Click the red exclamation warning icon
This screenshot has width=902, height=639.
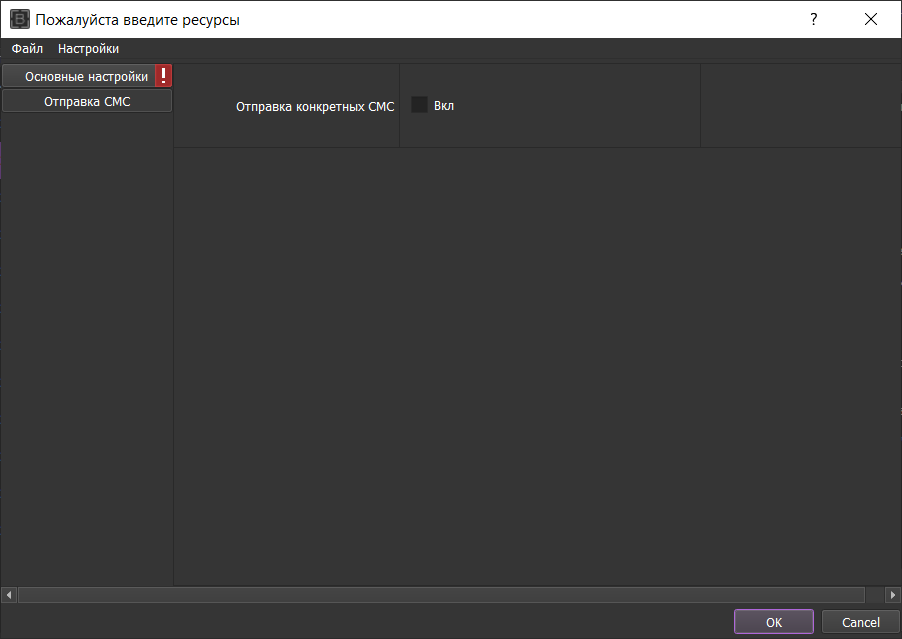(164, 76)
